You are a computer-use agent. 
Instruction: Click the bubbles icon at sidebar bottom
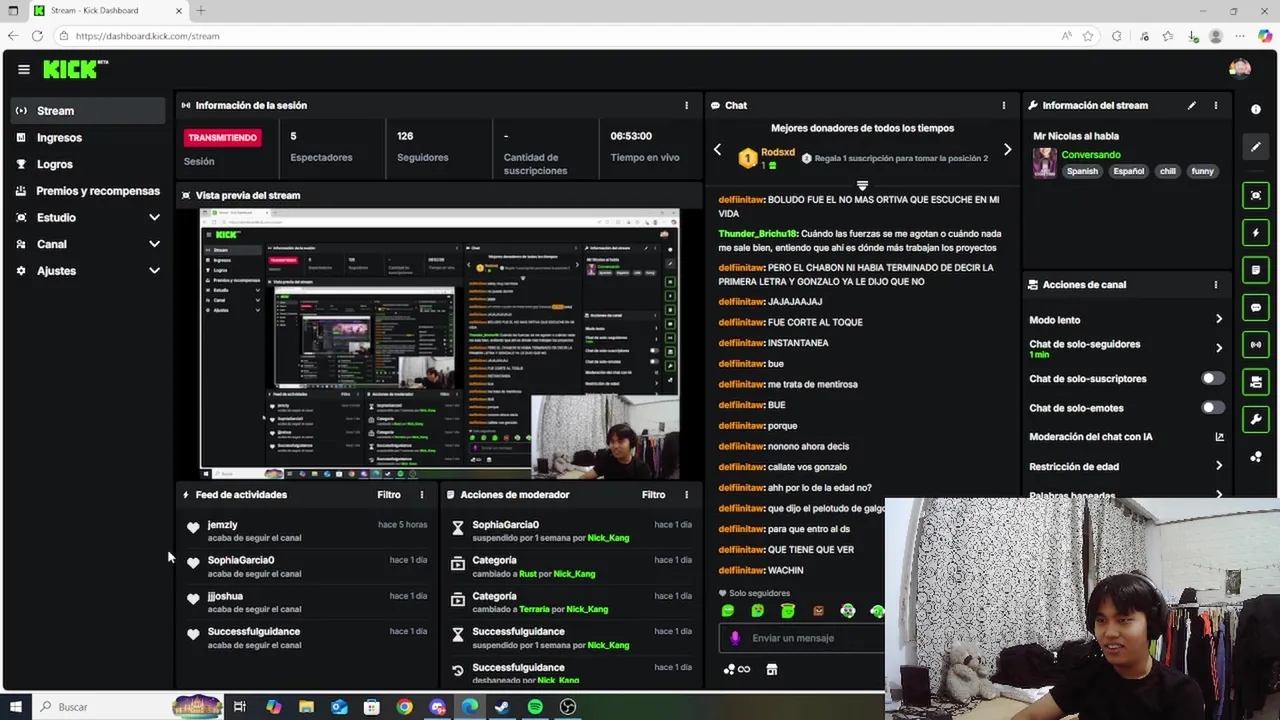pyautogui.click(x=1256, y=457)
